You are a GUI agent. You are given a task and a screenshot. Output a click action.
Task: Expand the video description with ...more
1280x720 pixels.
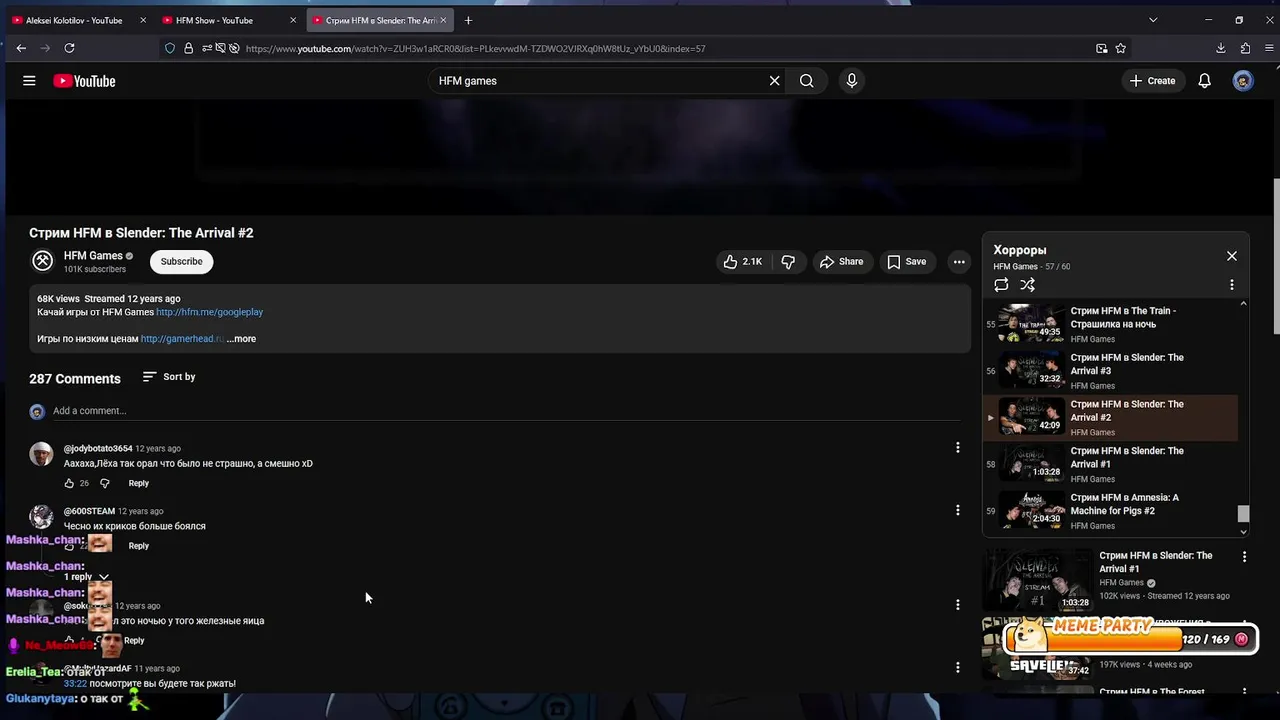click(x=241, y=339)
